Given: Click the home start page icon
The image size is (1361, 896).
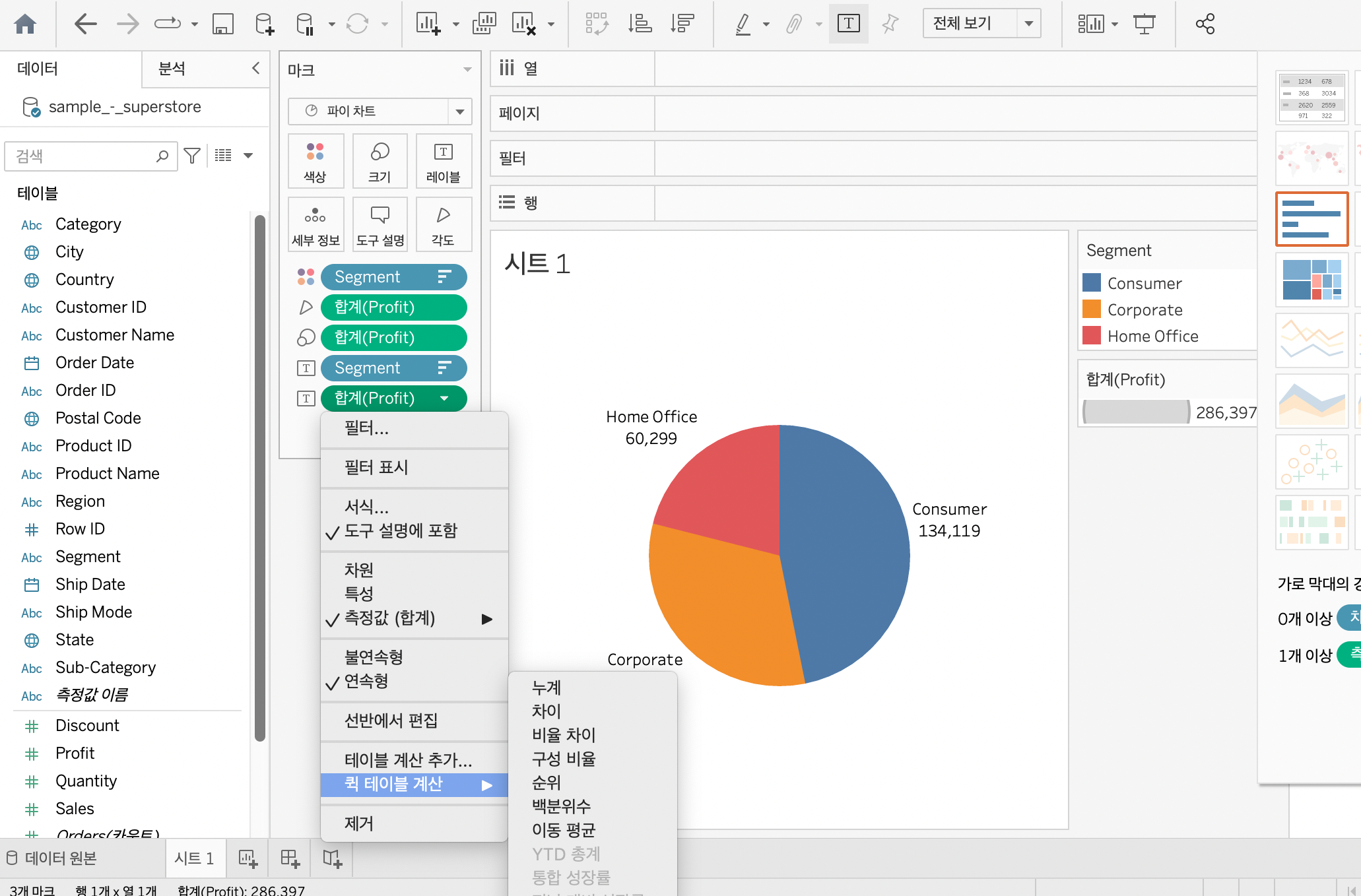Looking at the screenshot, I should [25, 24].
